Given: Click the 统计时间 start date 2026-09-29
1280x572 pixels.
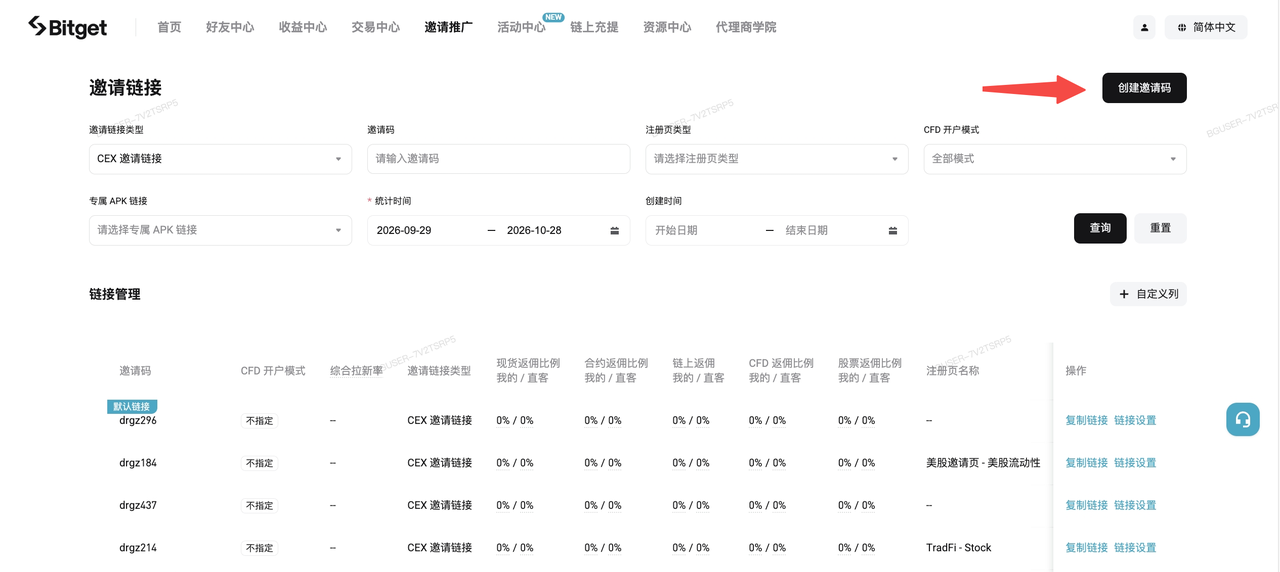Looking at the screenshot, I should pos(404,230).
